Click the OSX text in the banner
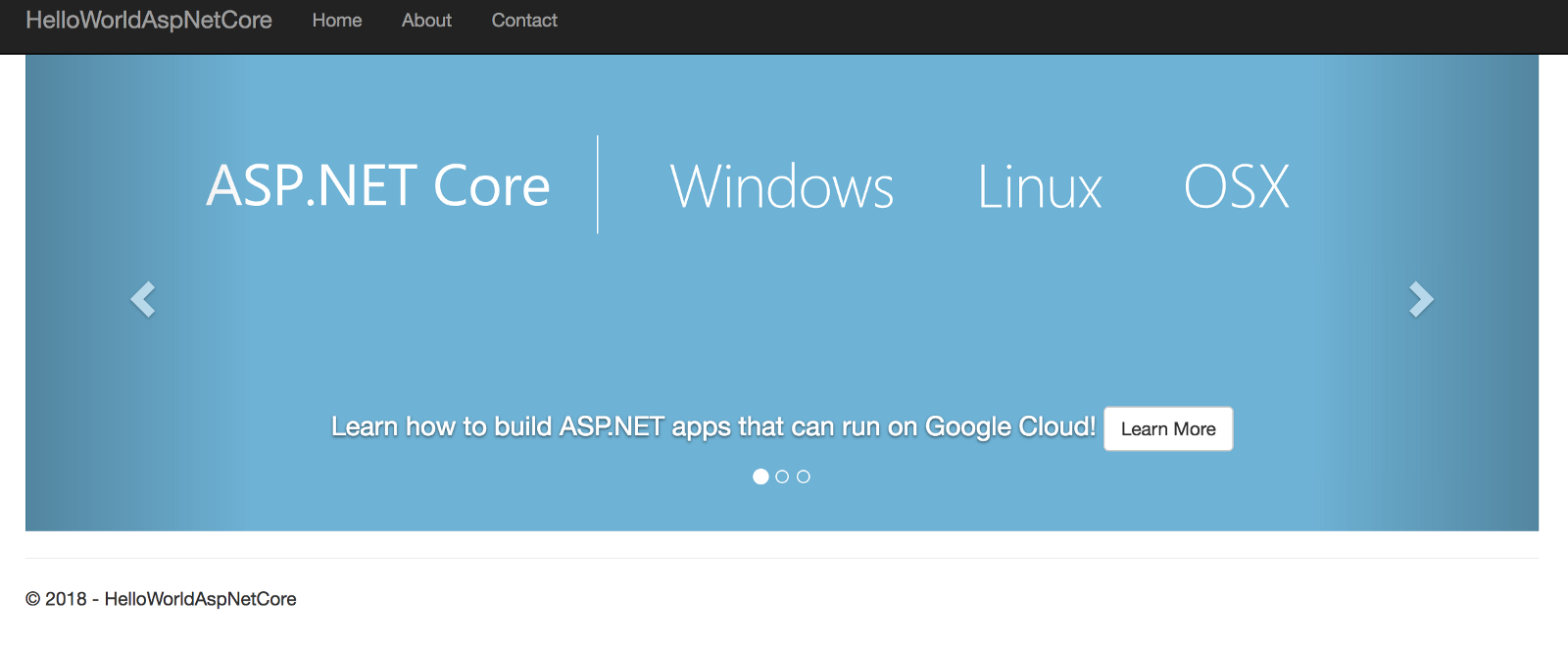 pos(1237,186)
